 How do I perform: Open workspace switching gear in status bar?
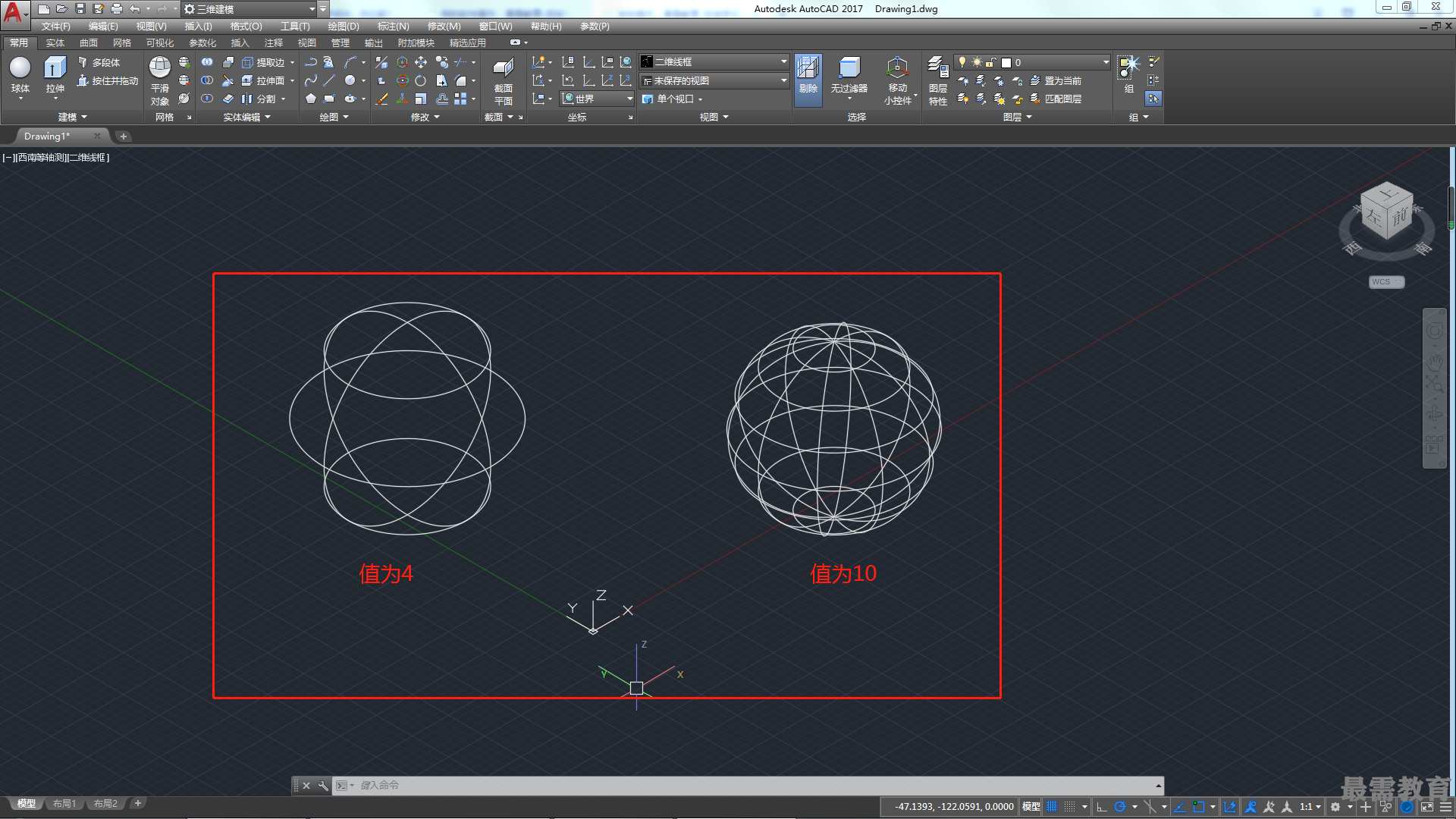tap(1335, 807)
